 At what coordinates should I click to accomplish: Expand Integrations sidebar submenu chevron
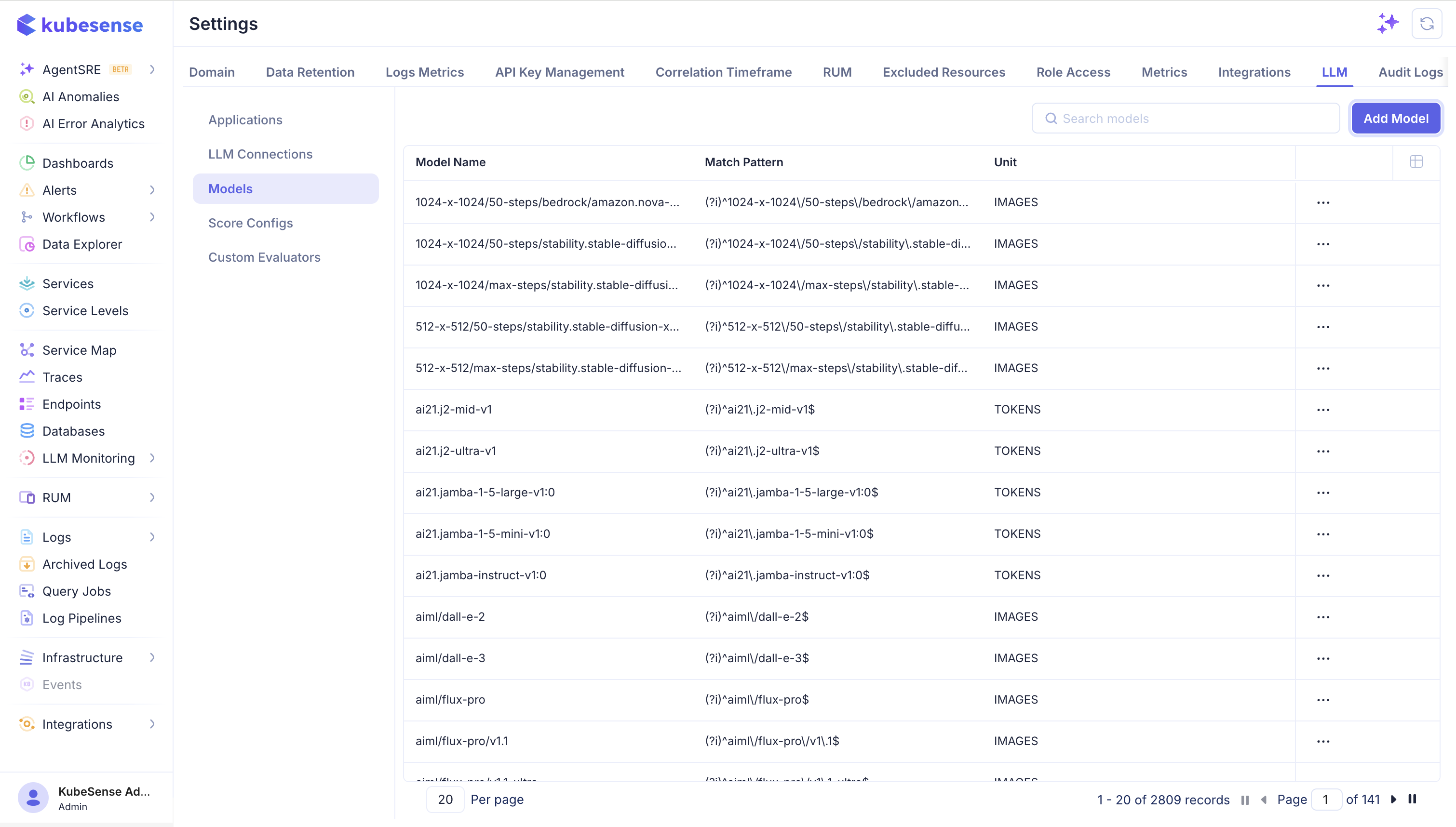152,724
